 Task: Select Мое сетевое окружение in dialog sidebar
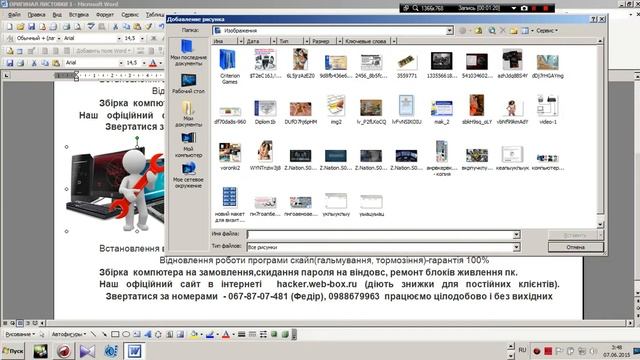click(x=188, y=175)
